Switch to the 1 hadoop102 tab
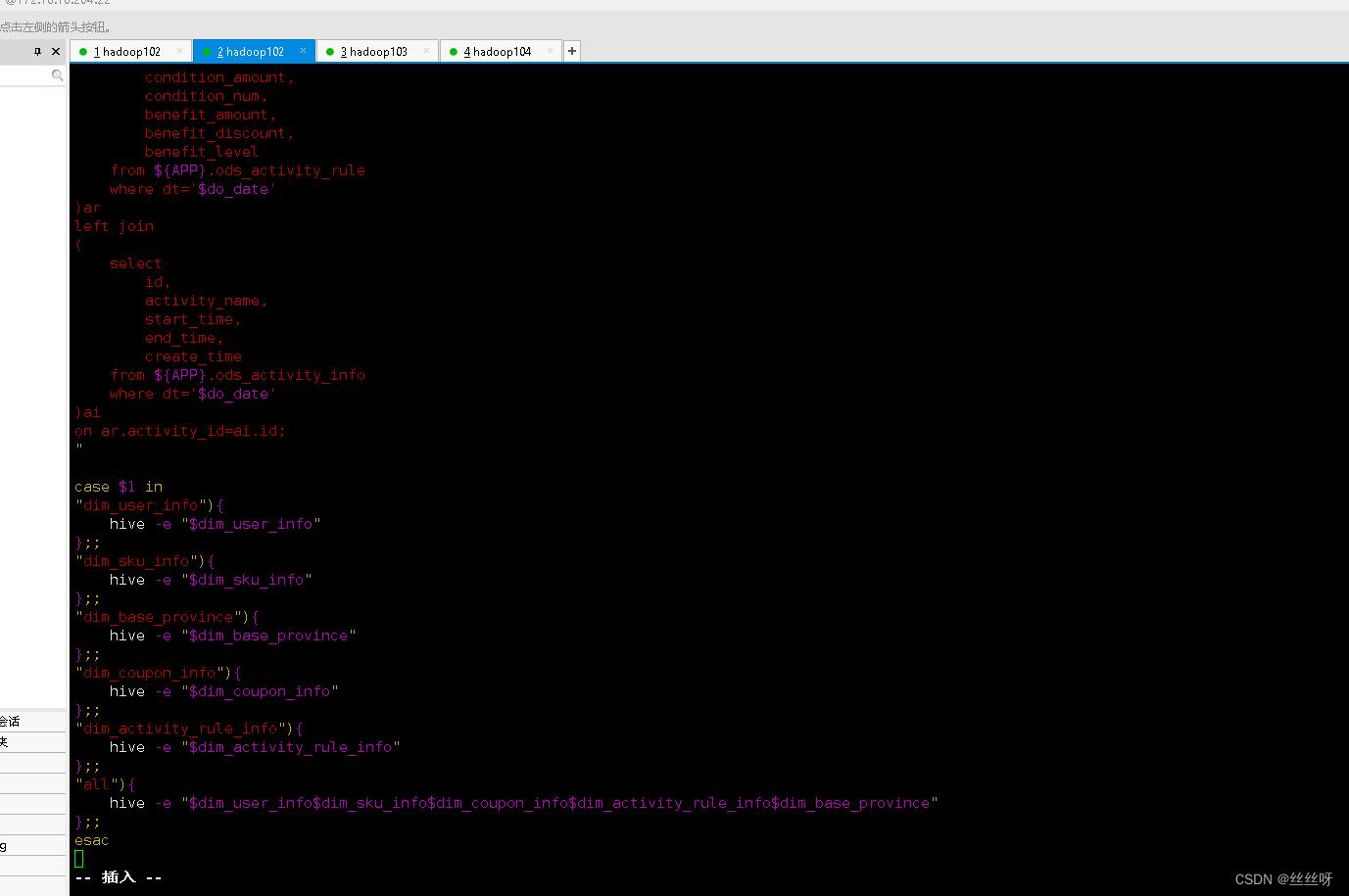 (x=127, y=52)
